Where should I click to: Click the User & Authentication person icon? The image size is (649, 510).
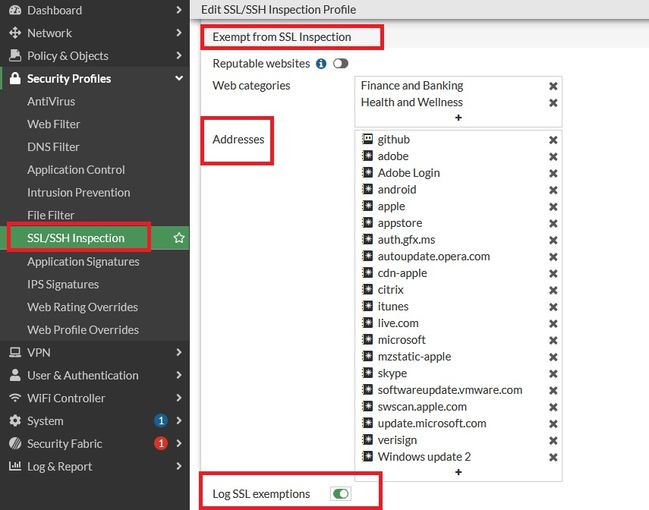(15, 375)
